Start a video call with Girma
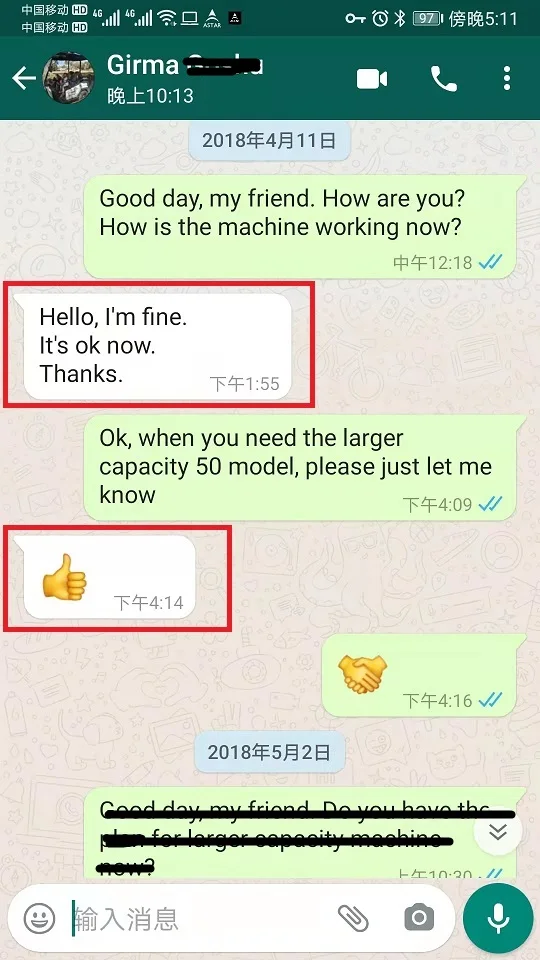Viewport: 540px width, 960px height. (372, 79)
